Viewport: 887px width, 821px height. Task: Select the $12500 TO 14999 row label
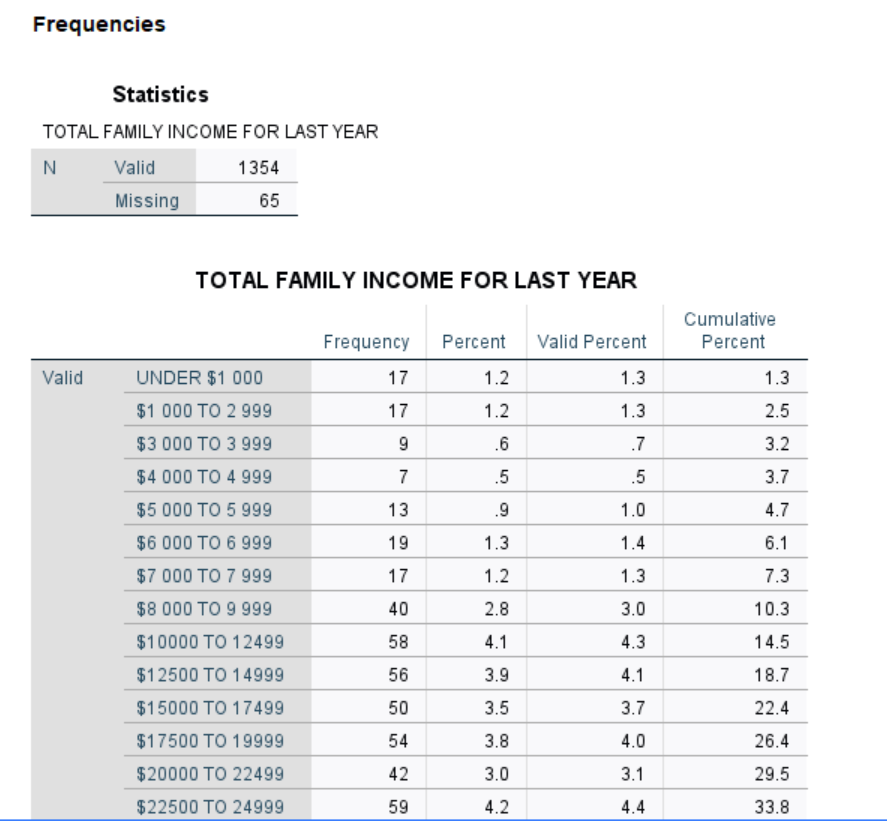210,675
